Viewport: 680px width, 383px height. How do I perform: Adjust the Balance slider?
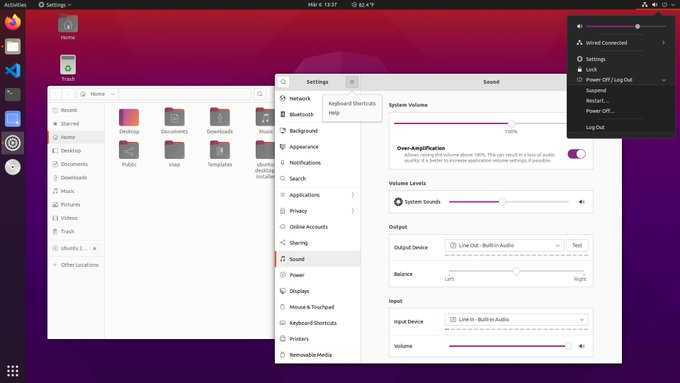pos(516,271)
